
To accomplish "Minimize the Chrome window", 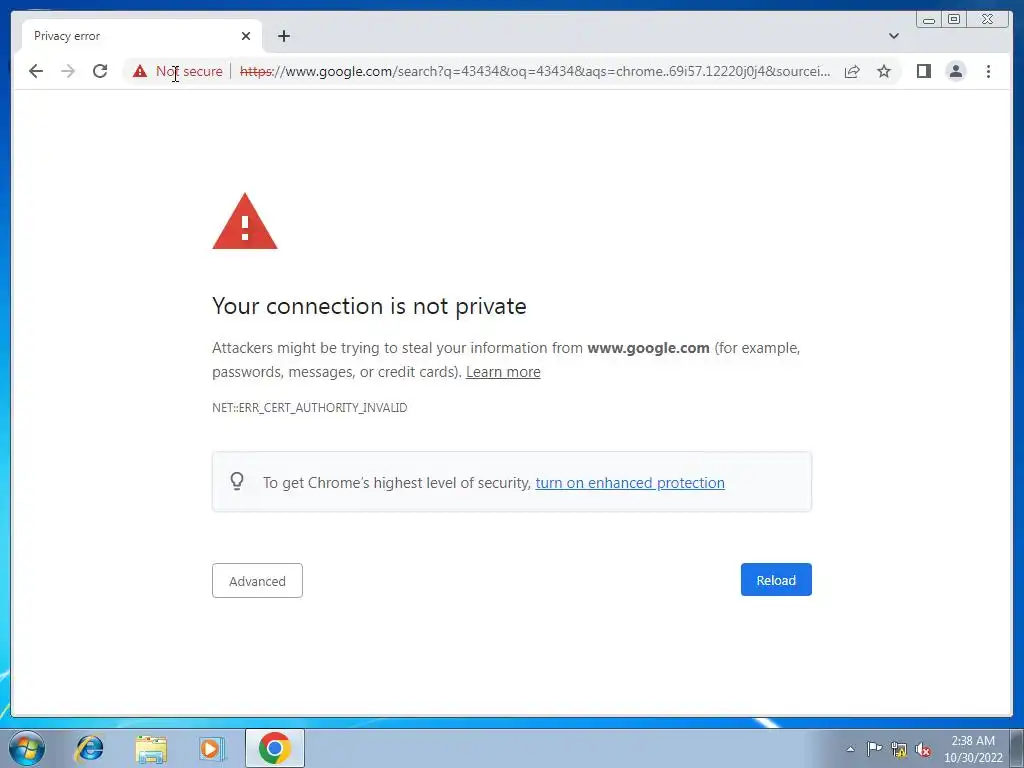I will [x=929, y=20].
